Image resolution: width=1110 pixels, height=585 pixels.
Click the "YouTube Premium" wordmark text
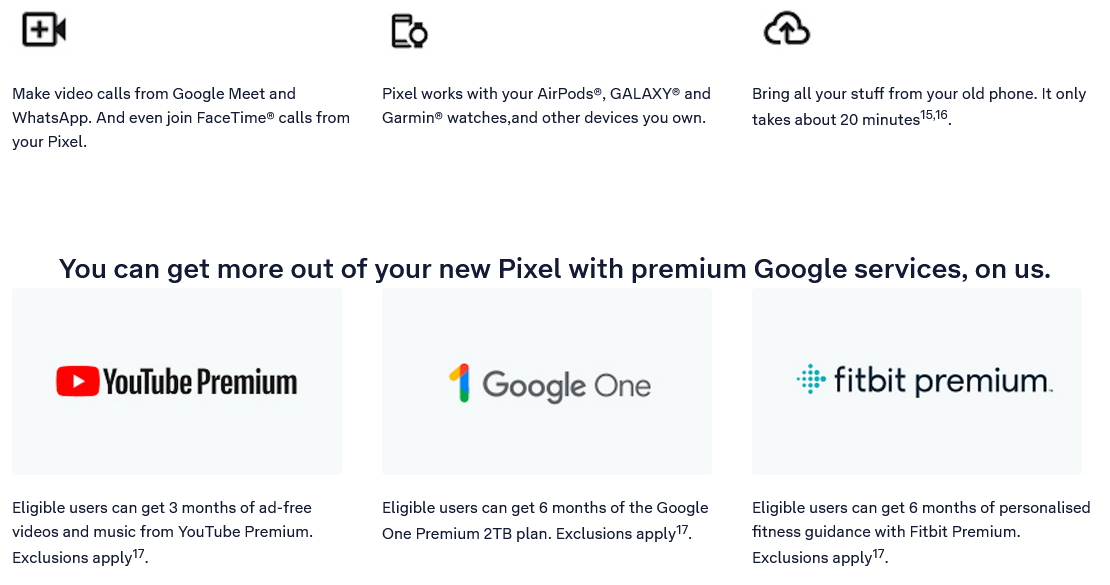200,382
